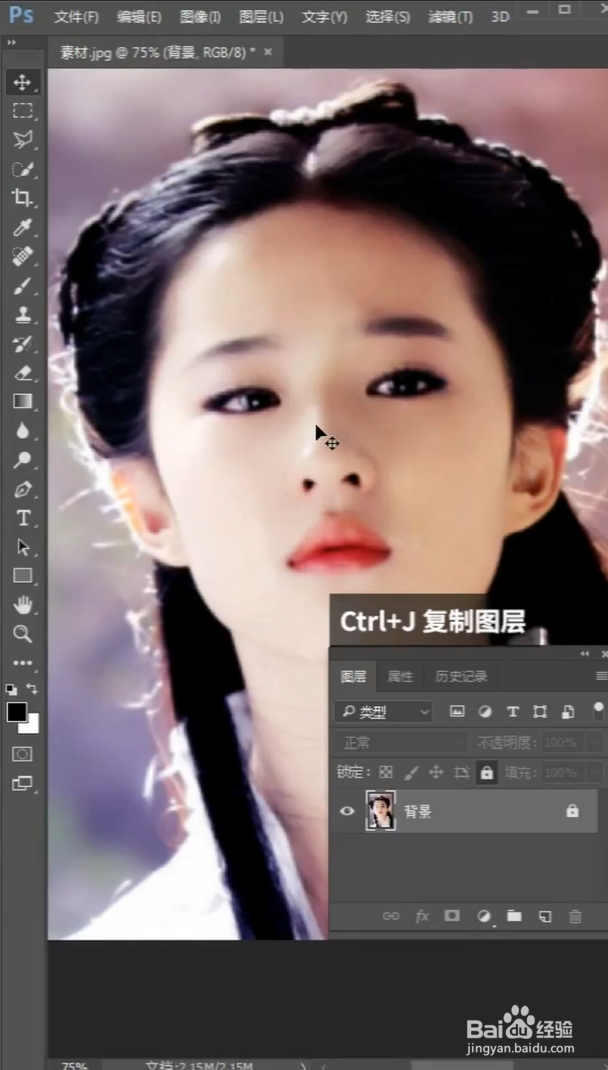The width and height of the screenshot is (608, 1070).
Task: Open the Edit Toolbar three-dots button
Action: coord(23,663)
